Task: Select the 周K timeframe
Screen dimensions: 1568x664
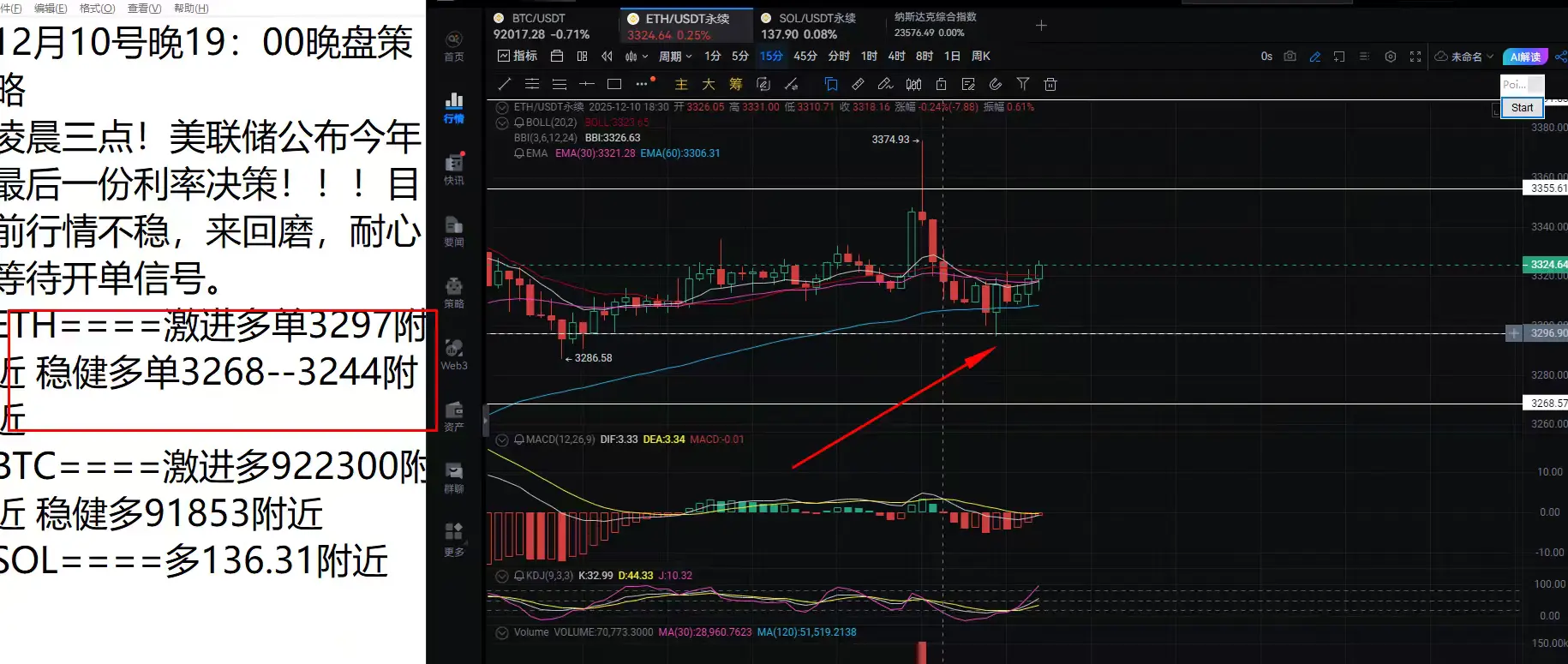Action: tap(981, 57)
